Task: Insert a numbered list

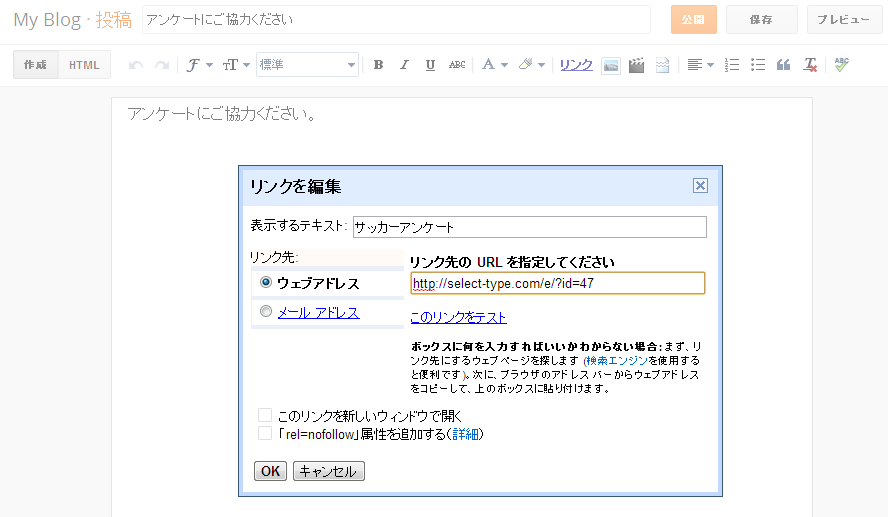Action: pyautogui.click(x=732, y=65)
